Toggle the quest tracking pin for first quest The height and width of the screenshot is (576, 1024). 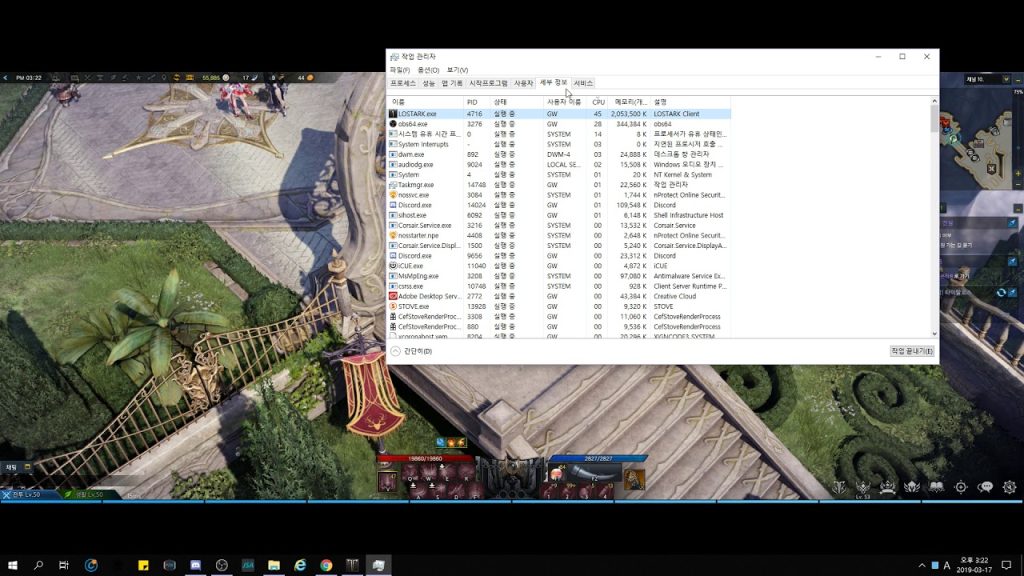1012,222
